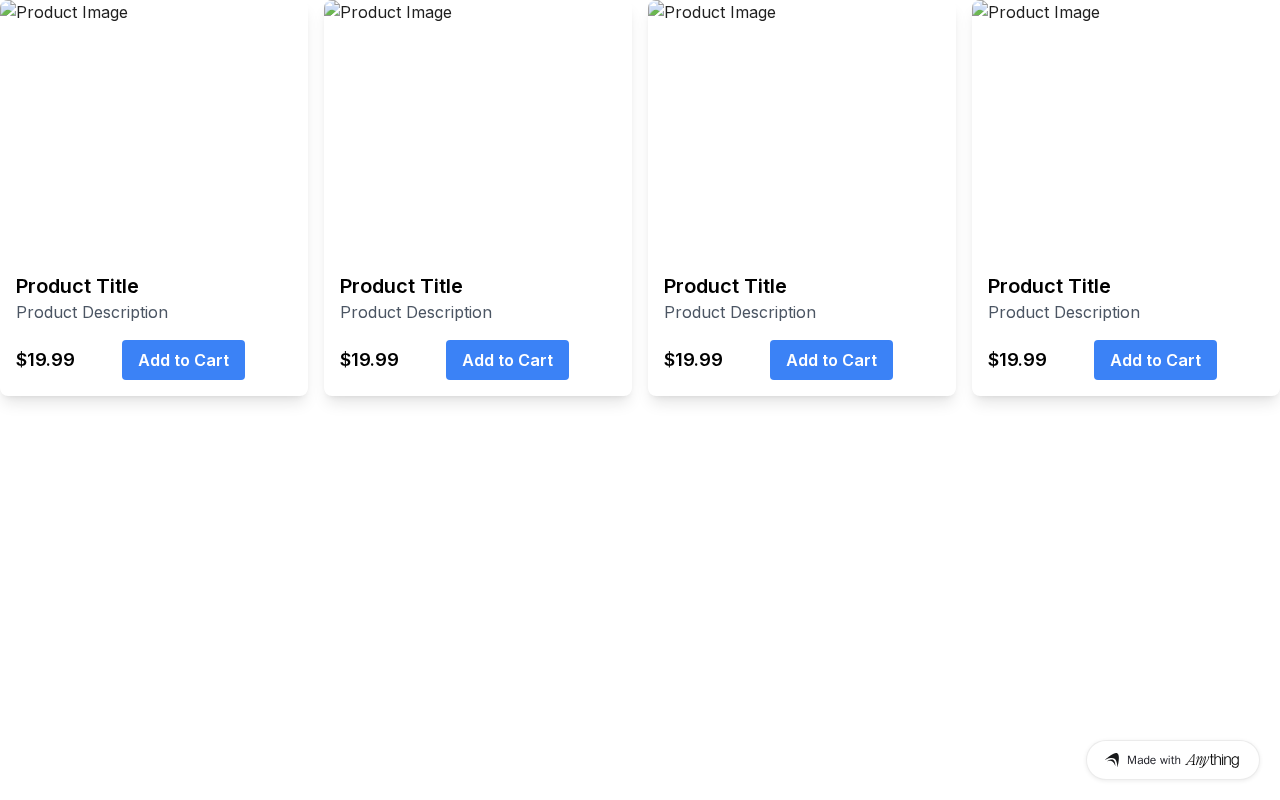
Task: Click the fourth card's $19.99 price
Action: pyautogui.click(x=1017, y=360)
